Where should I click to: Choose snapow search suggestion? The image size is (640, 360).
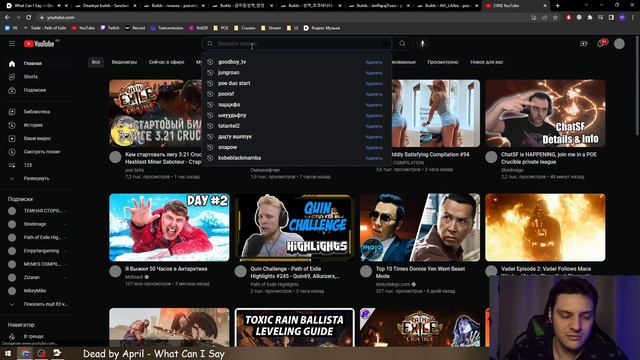point(227,147)
